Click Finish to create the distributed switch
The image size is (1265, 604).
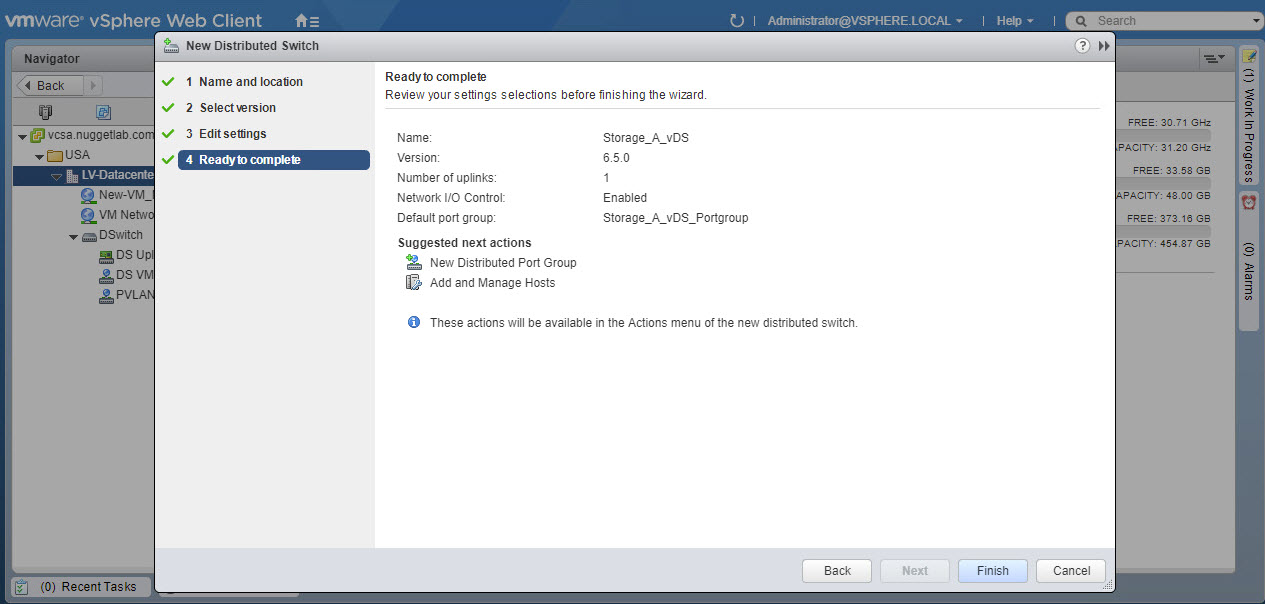point(992,571)
